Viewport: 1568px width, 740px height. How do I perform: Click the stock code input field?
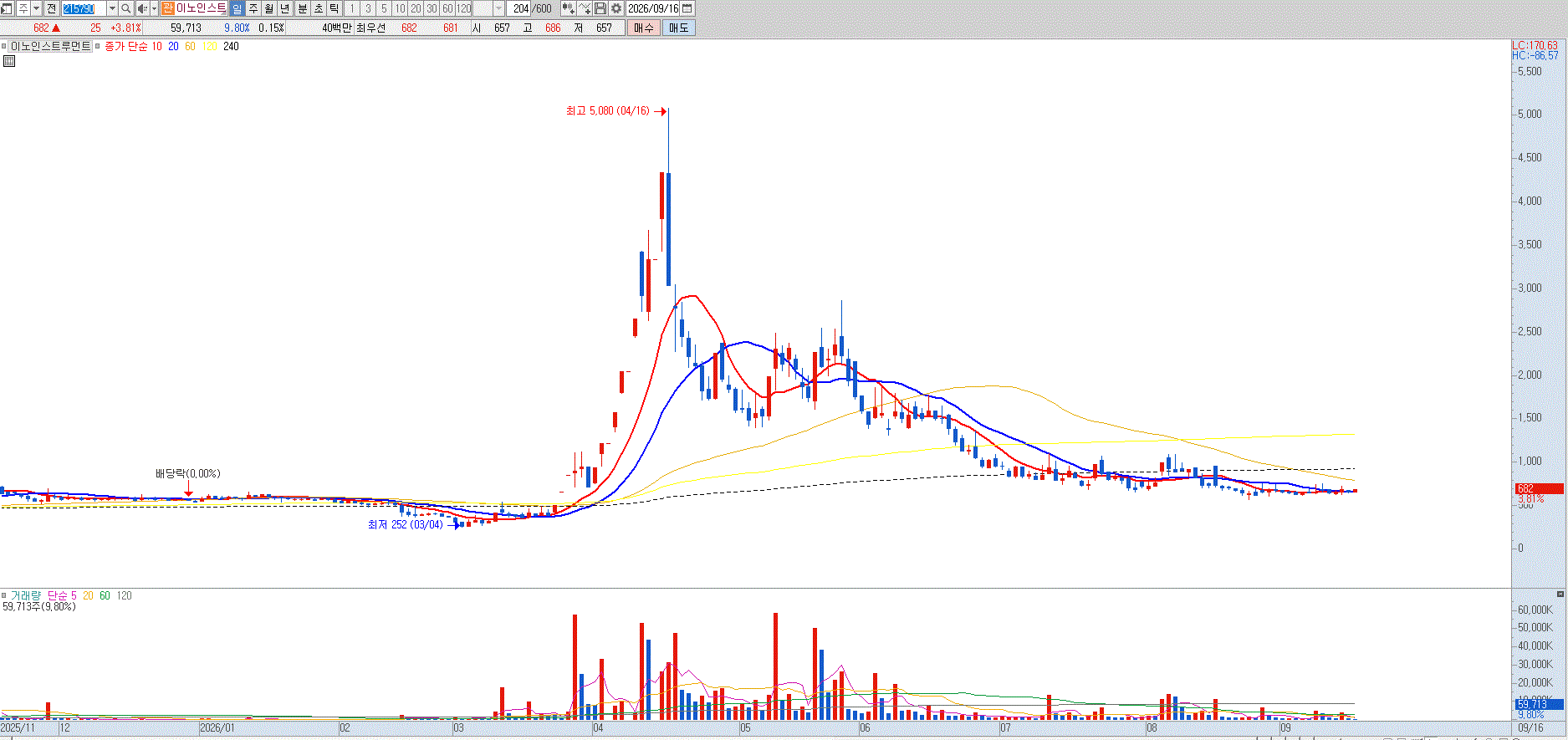(84, 8)
